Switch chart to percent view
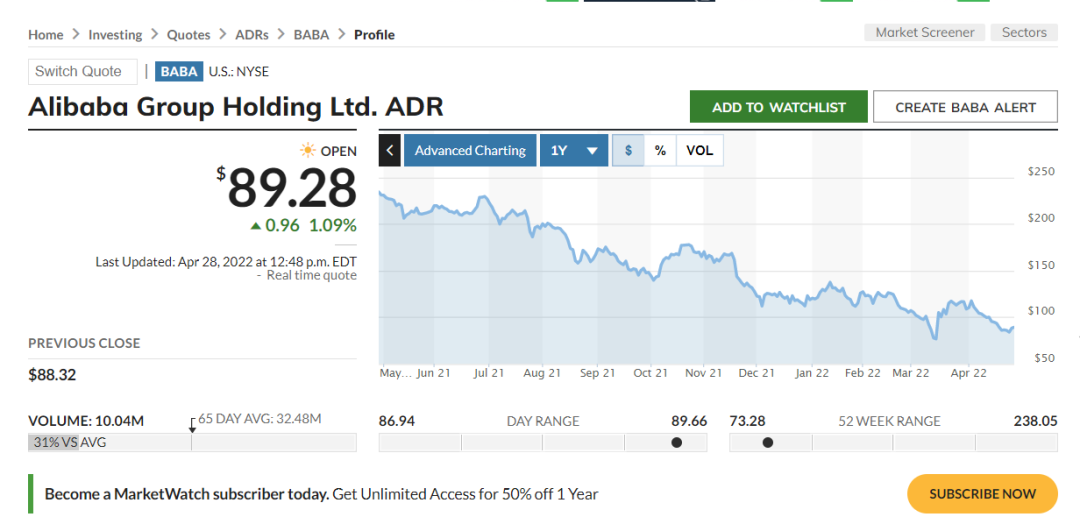The width and height of the screenshot is (1080, 517). pos(661,150)
